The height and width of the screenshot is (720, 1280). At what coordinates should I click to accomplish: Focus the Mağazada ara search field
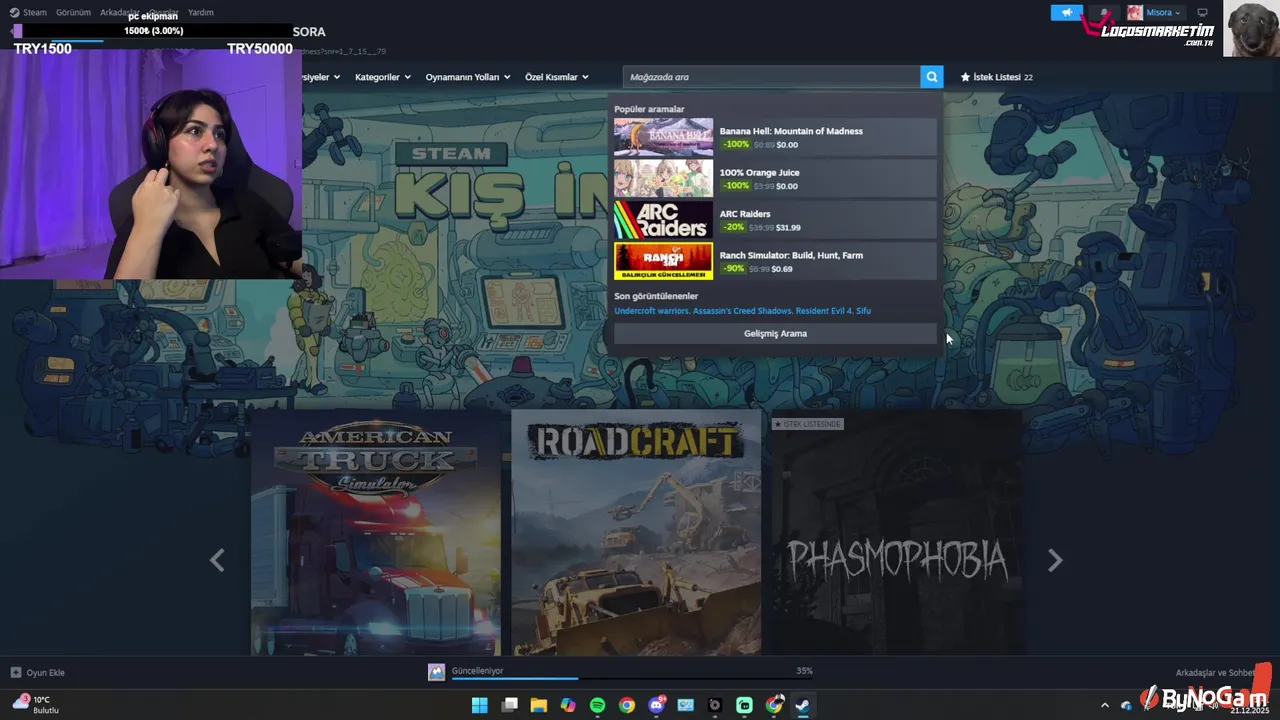tap(771, 77)
